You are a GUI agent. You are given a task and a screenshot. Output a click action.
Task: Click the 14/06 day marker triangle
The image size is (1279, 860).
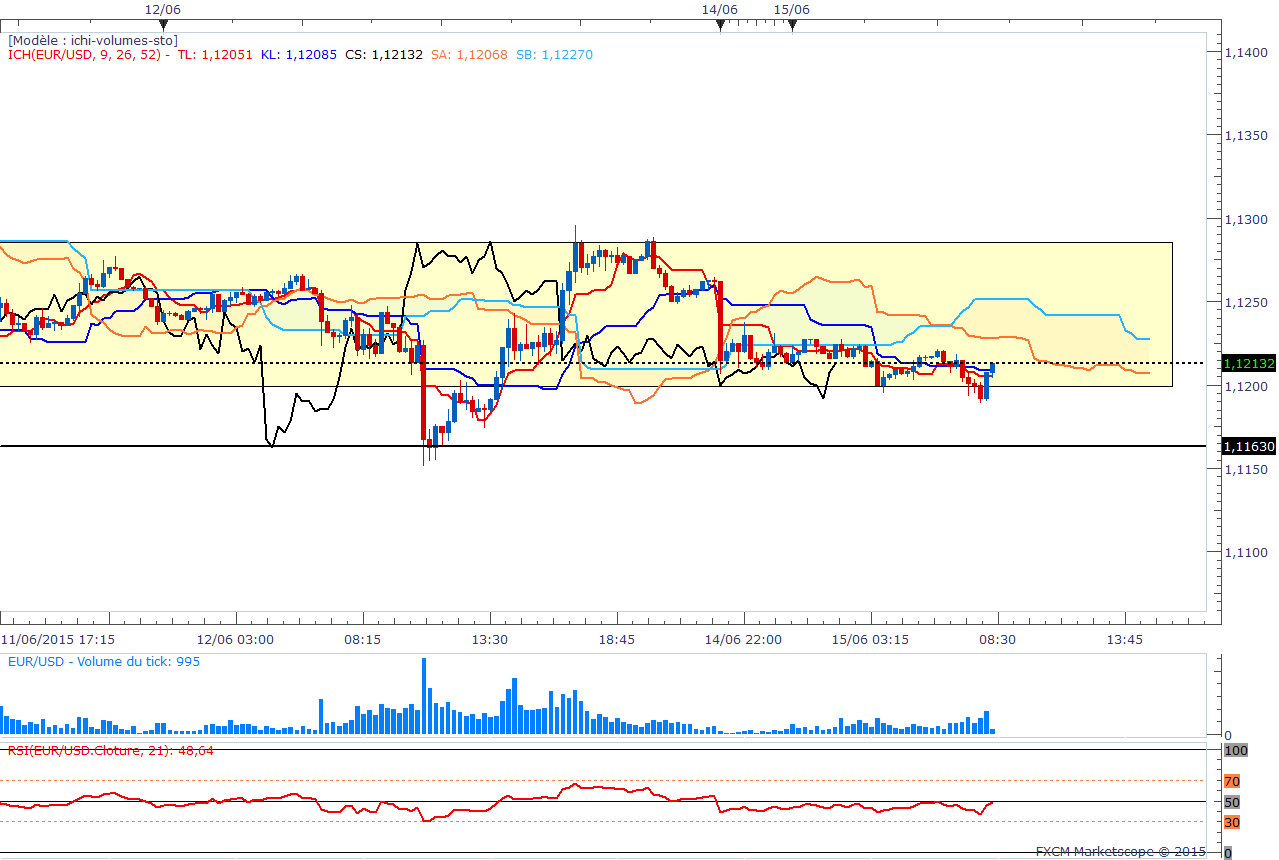coord(720,26)
